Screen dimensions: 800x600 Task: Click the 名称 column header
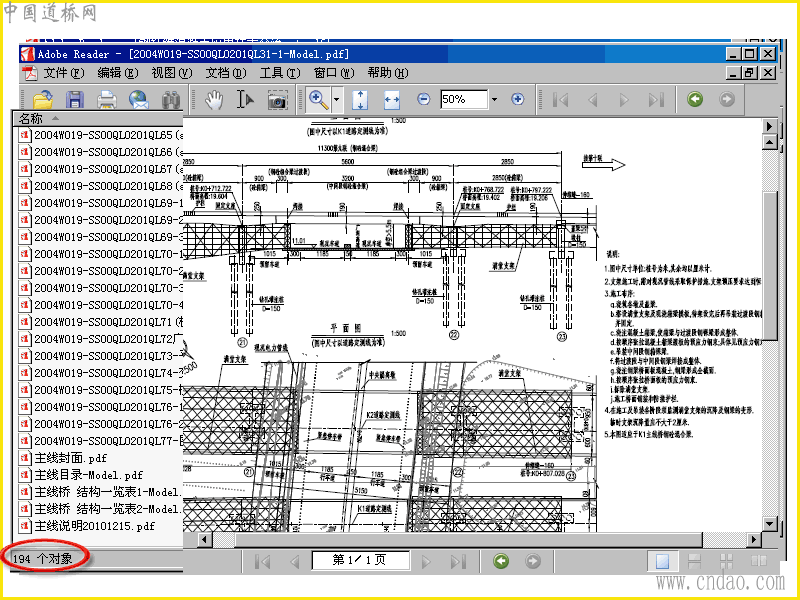tap(32, 119)
